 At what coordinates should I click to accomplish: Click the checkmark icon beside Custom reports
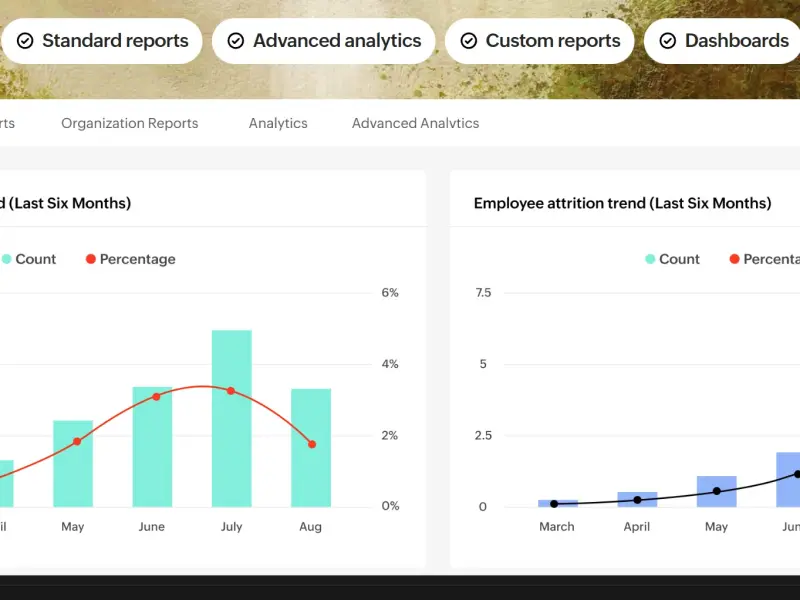[468, 41]
